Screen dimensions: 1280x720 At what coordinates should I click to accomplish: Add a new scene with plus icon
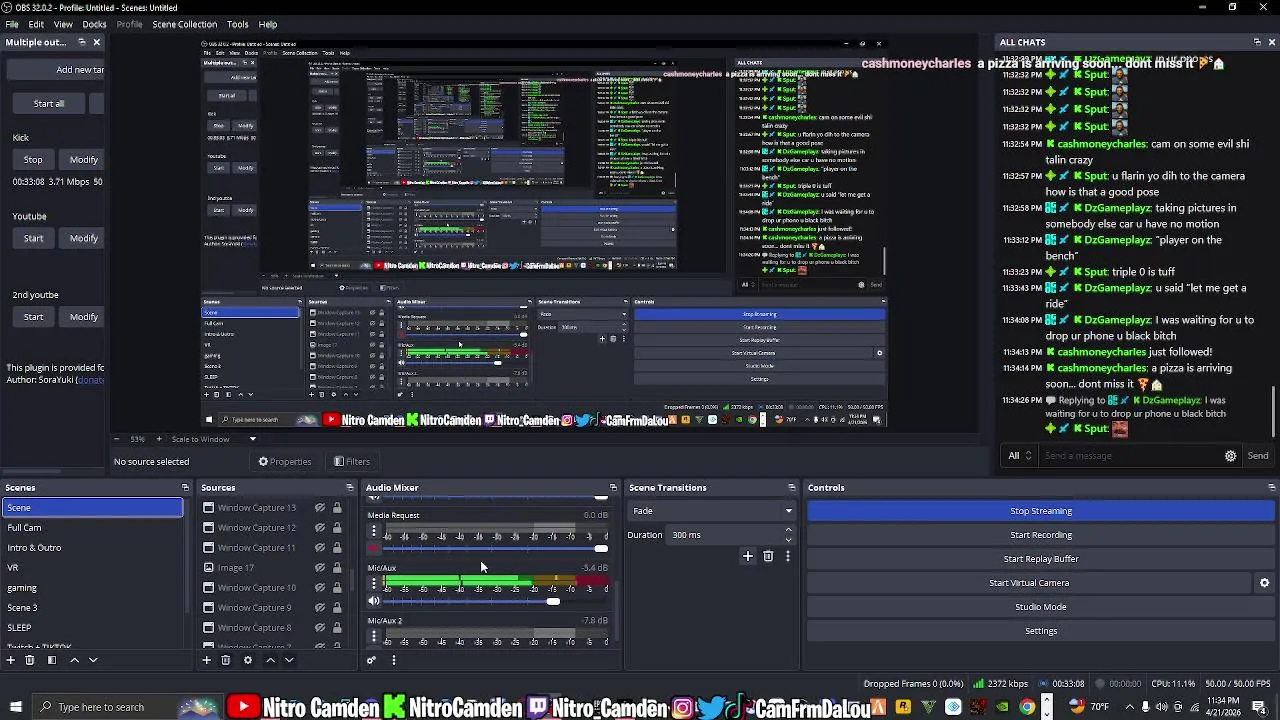tap(11, 660)
